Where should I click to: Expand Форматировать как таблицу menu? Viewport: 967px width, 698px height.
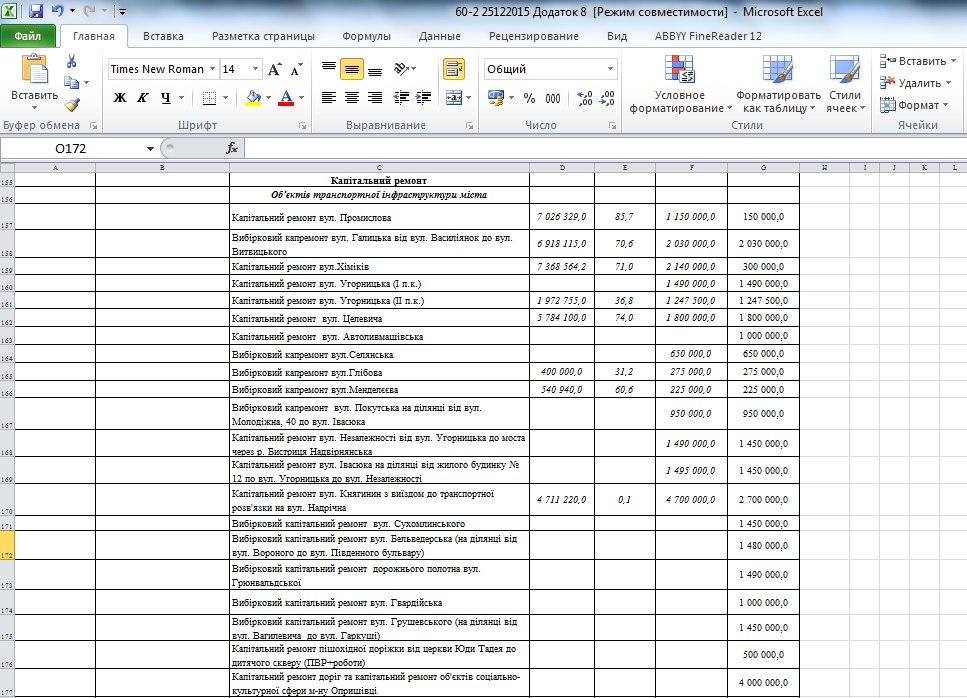click(778, 84)
